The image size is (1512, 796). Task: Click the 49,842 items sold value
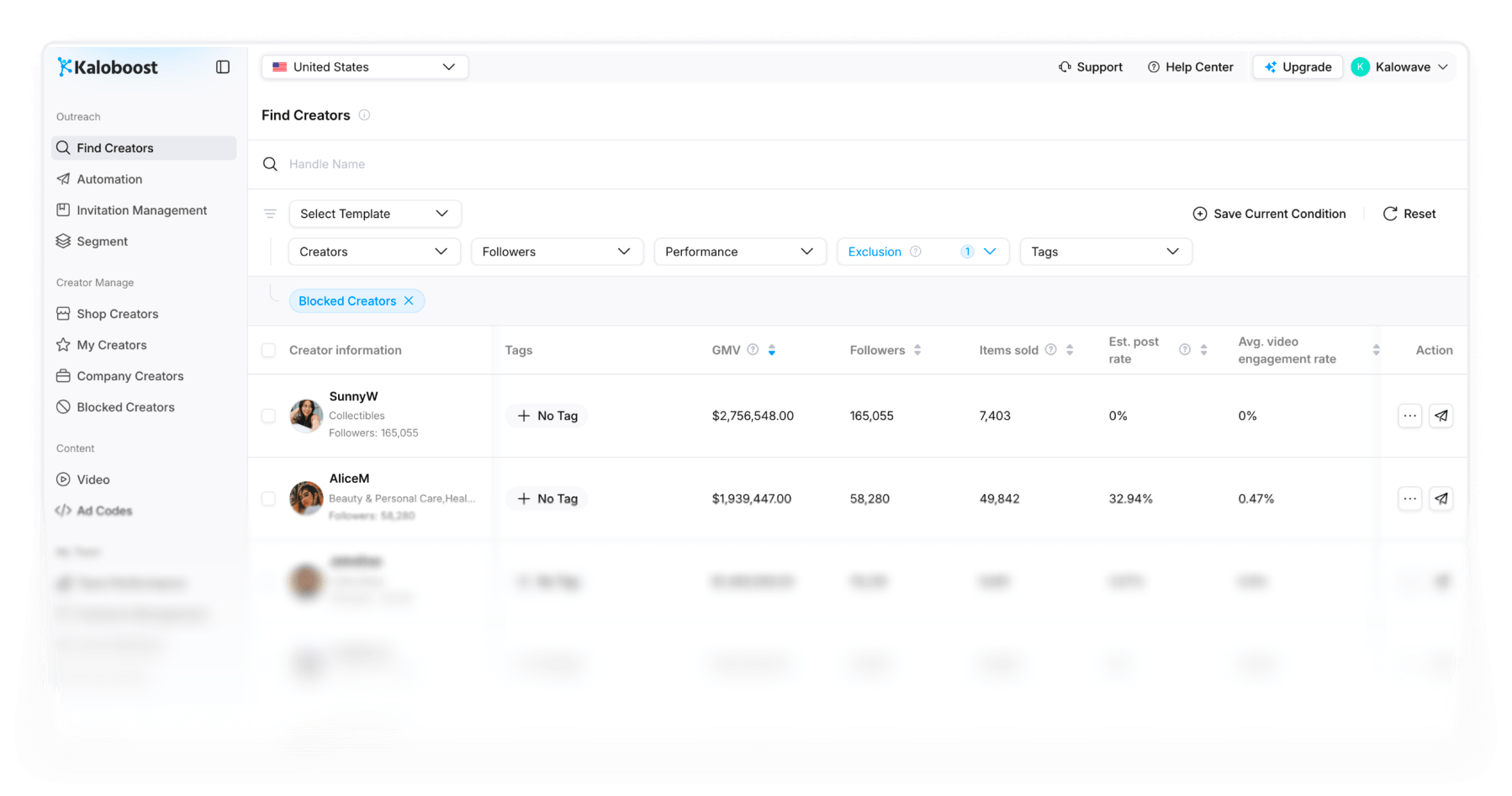pyautogui.click(x=999, y=499)
